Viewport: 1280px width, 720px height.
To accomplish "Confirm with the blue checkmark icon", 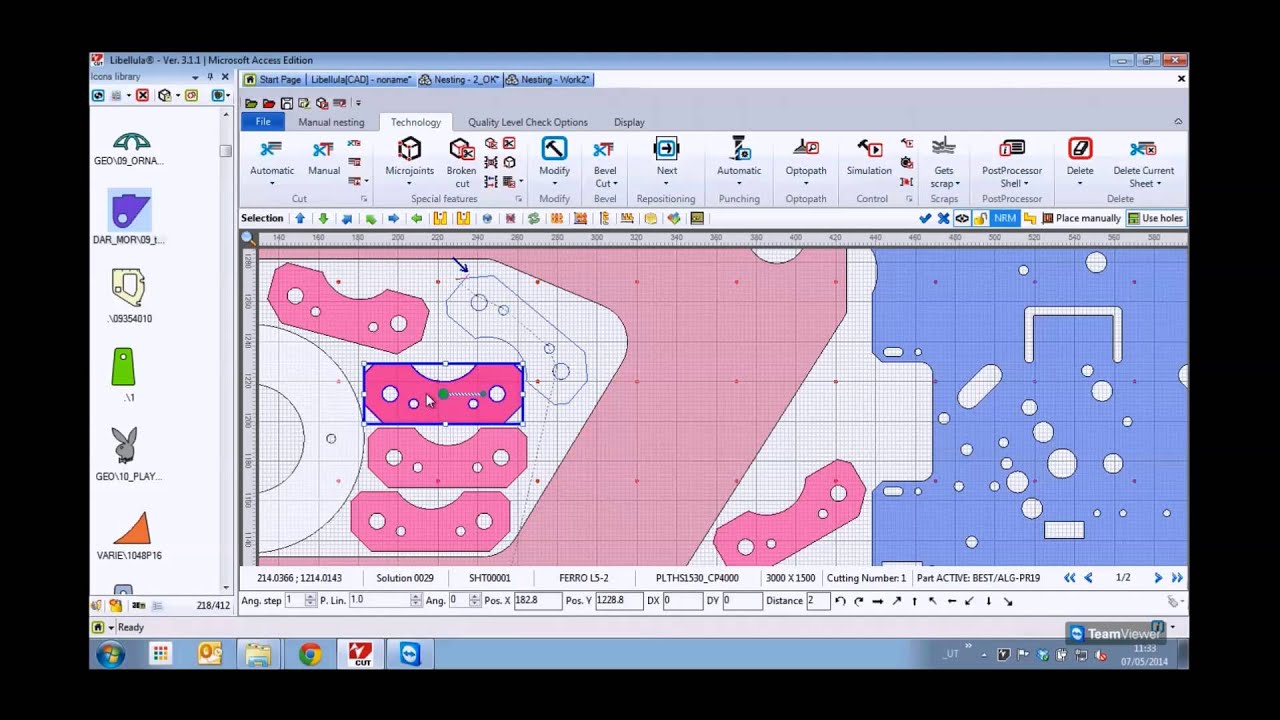I will coord(925,218).
